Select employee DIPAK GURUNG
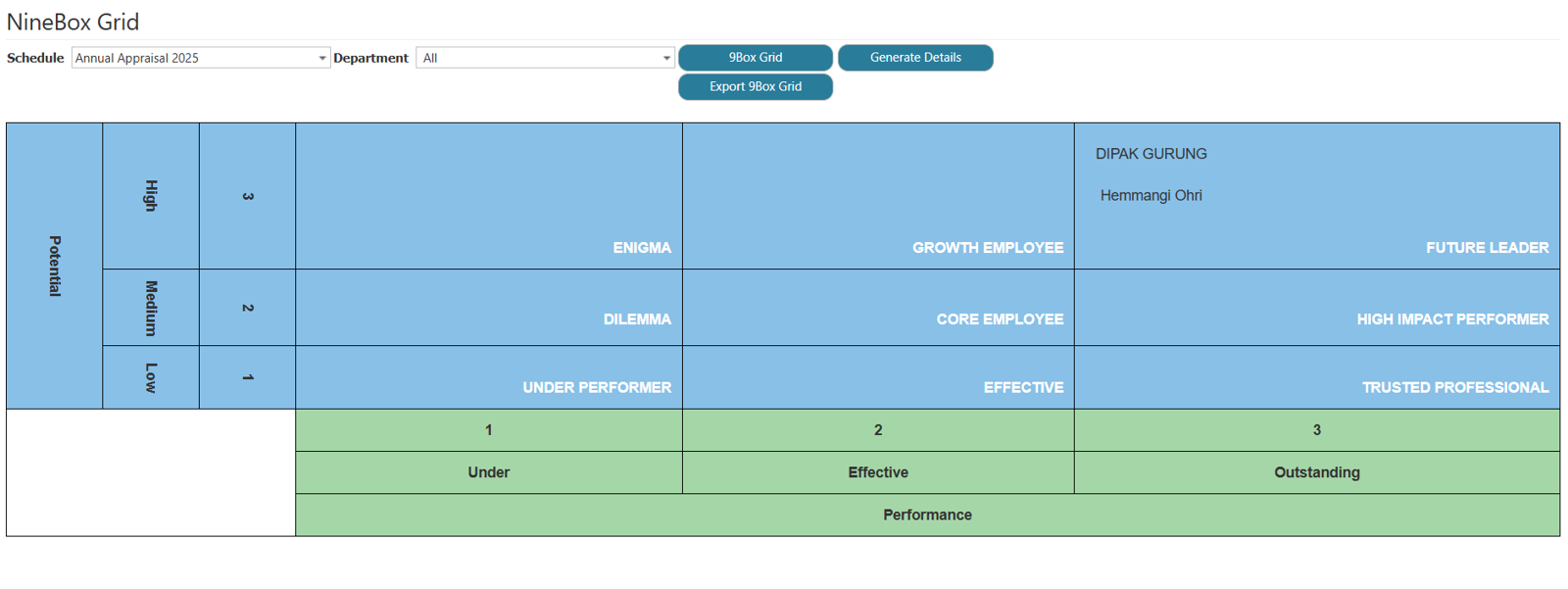 1151,154
